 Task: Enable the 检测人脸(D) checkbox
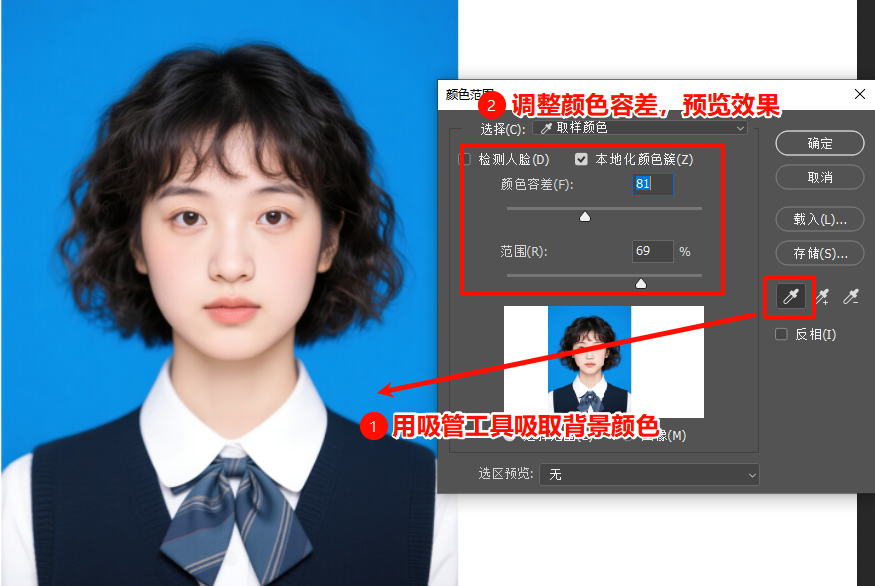[x=466, y=159]
